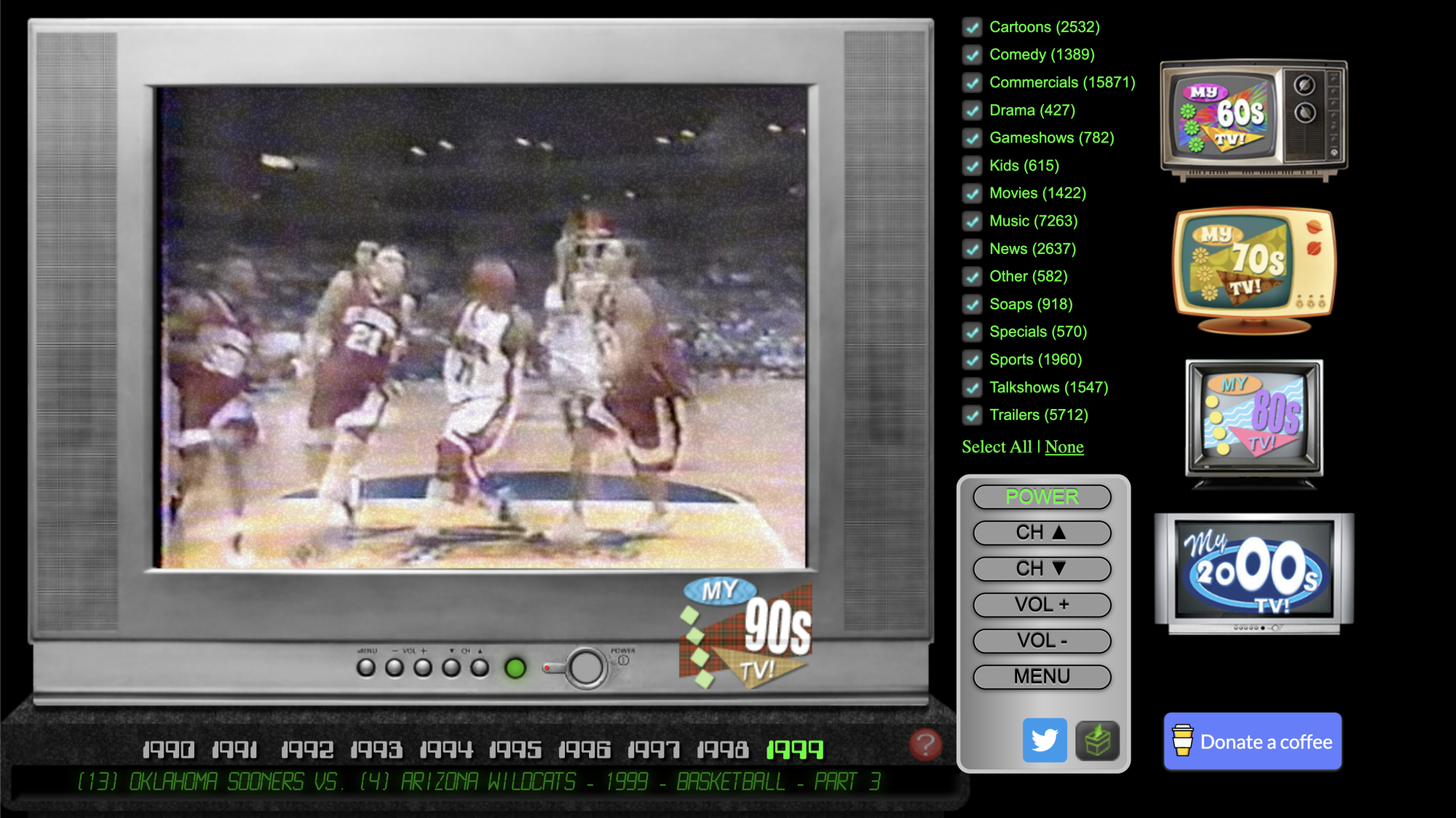Disable the Movies category

(x=972, y=193)
